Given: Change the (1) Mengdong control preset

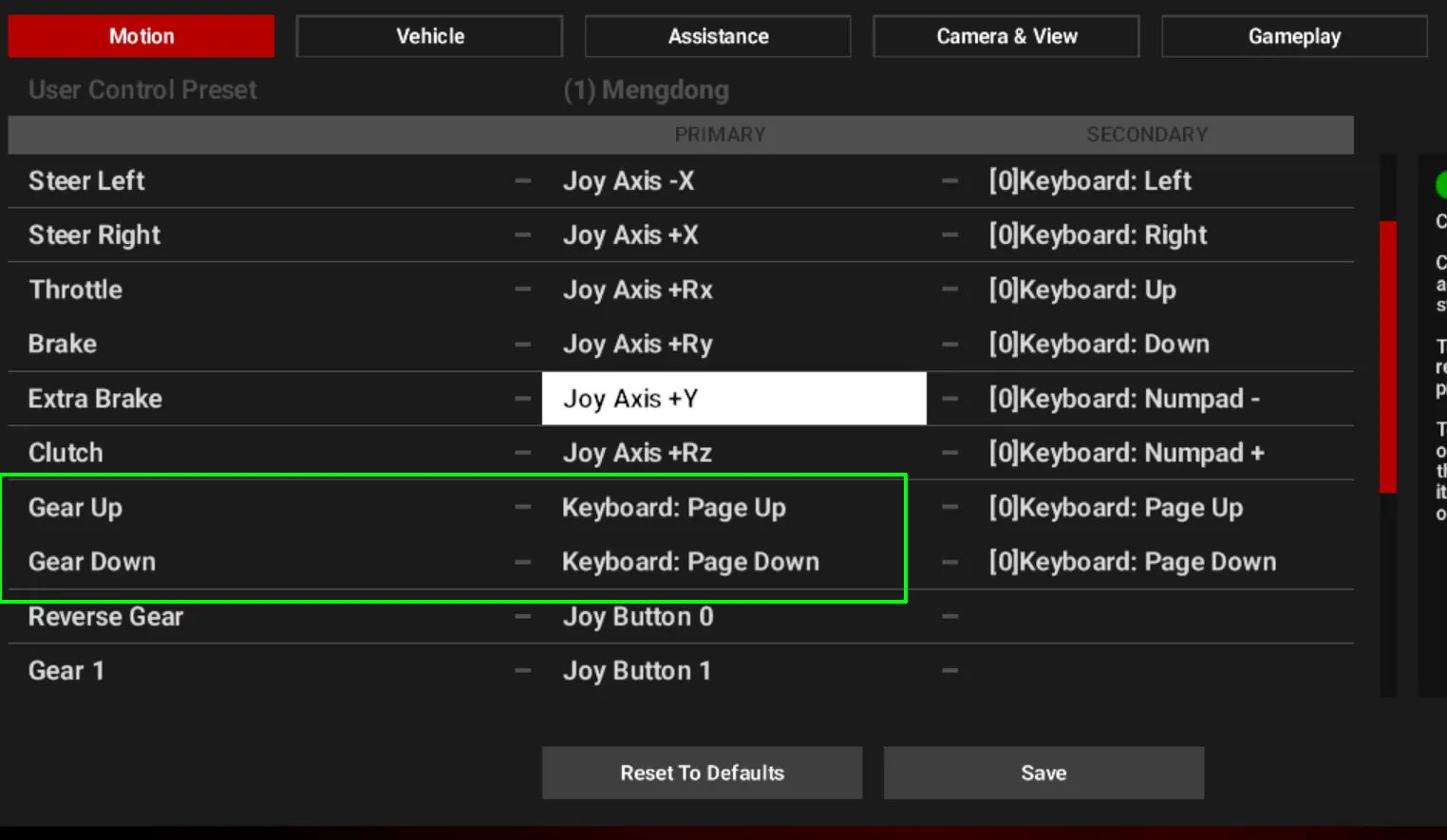Looking at the screenshot, I should 646,90.
